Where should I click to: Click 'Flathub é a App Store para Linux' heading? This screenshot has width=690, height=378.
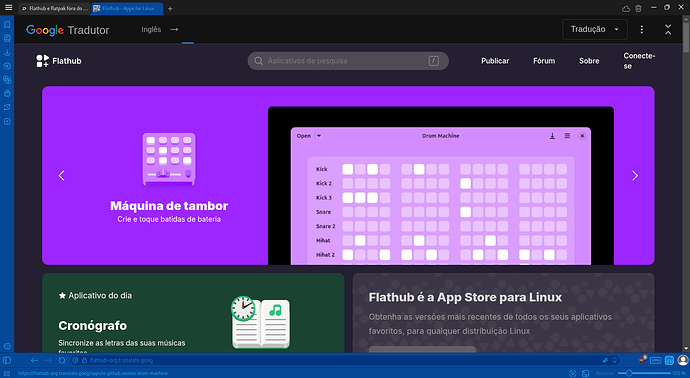pos(465,297)
